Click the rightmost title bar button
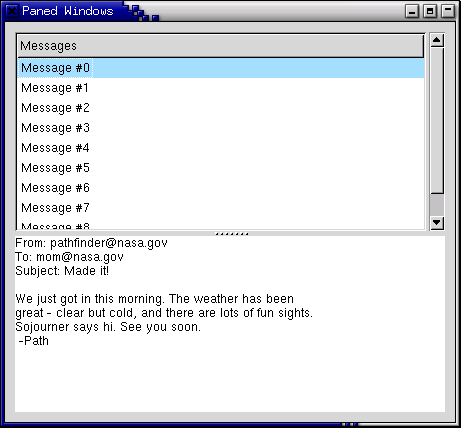Screen dimensions: 461x428 tap(448, 11)
